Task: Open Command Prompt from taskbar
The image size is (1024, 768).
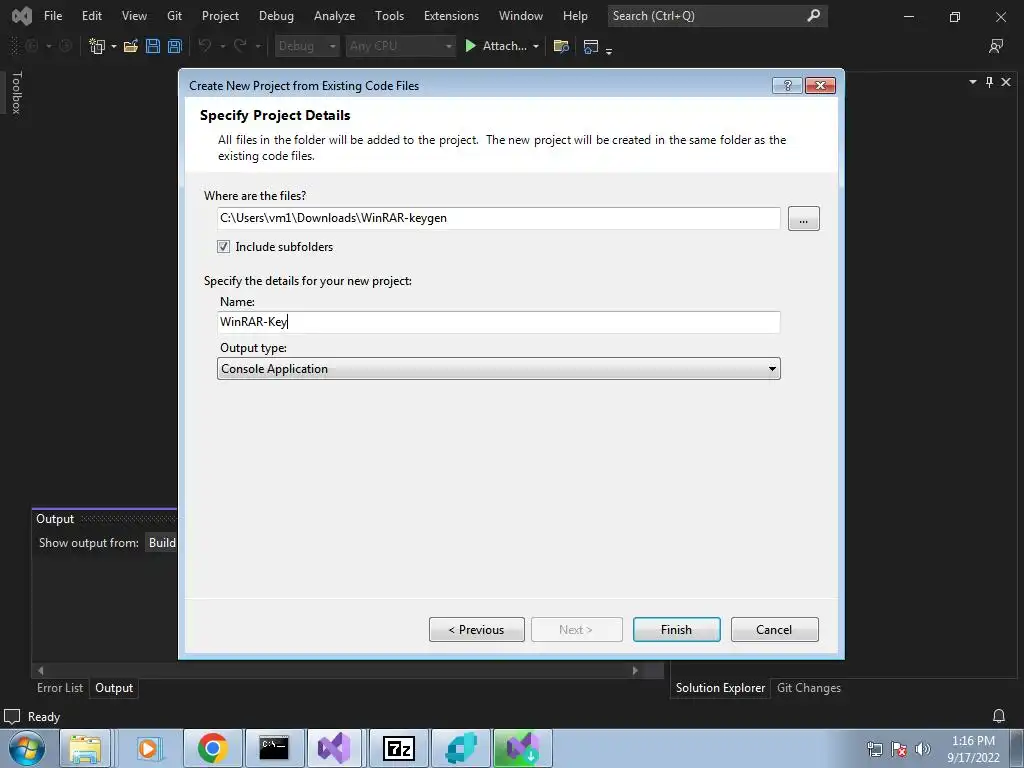Action: pos(274,748)
